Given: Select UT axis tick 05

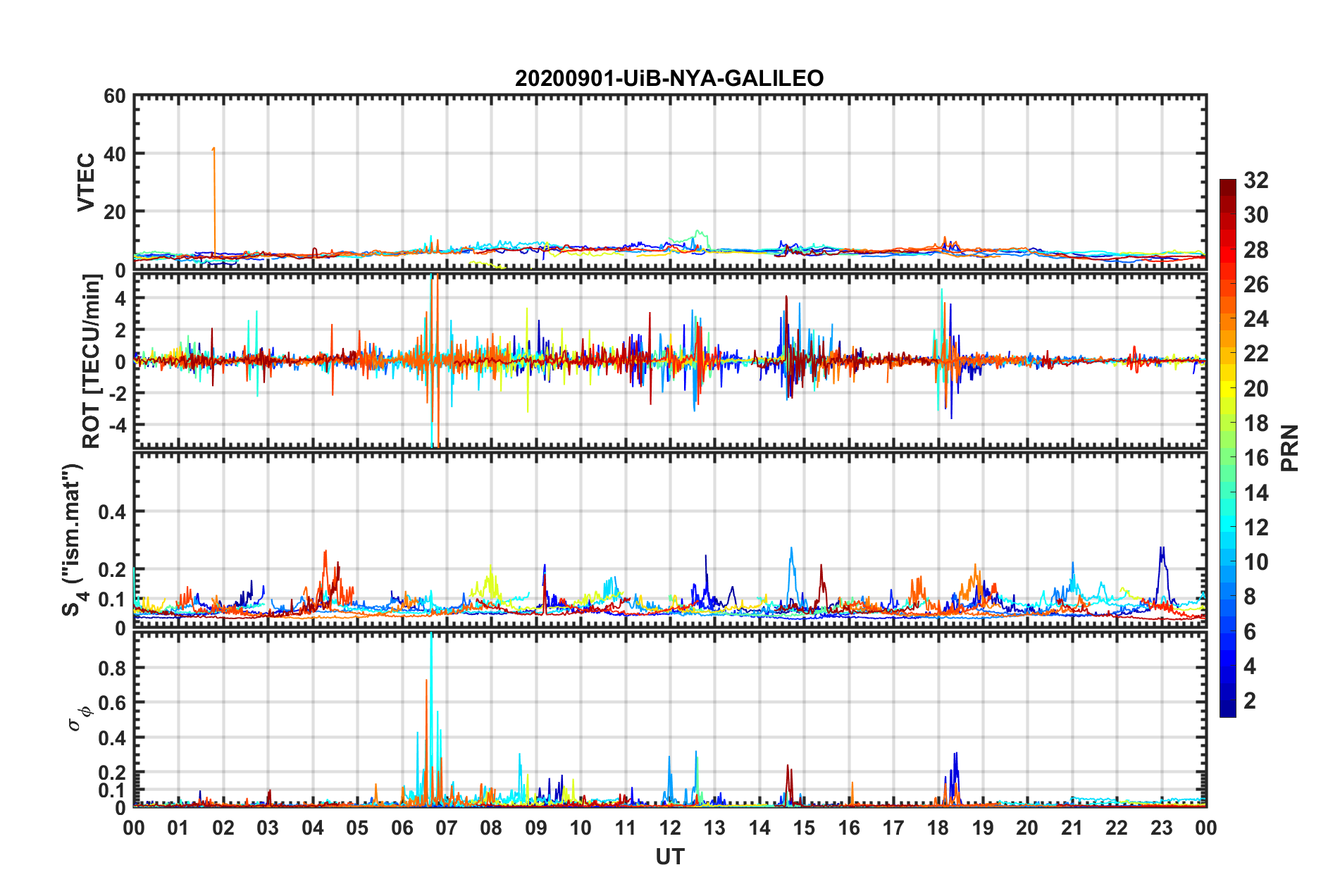Looking at the screenshot, I should tap(357, 828).
